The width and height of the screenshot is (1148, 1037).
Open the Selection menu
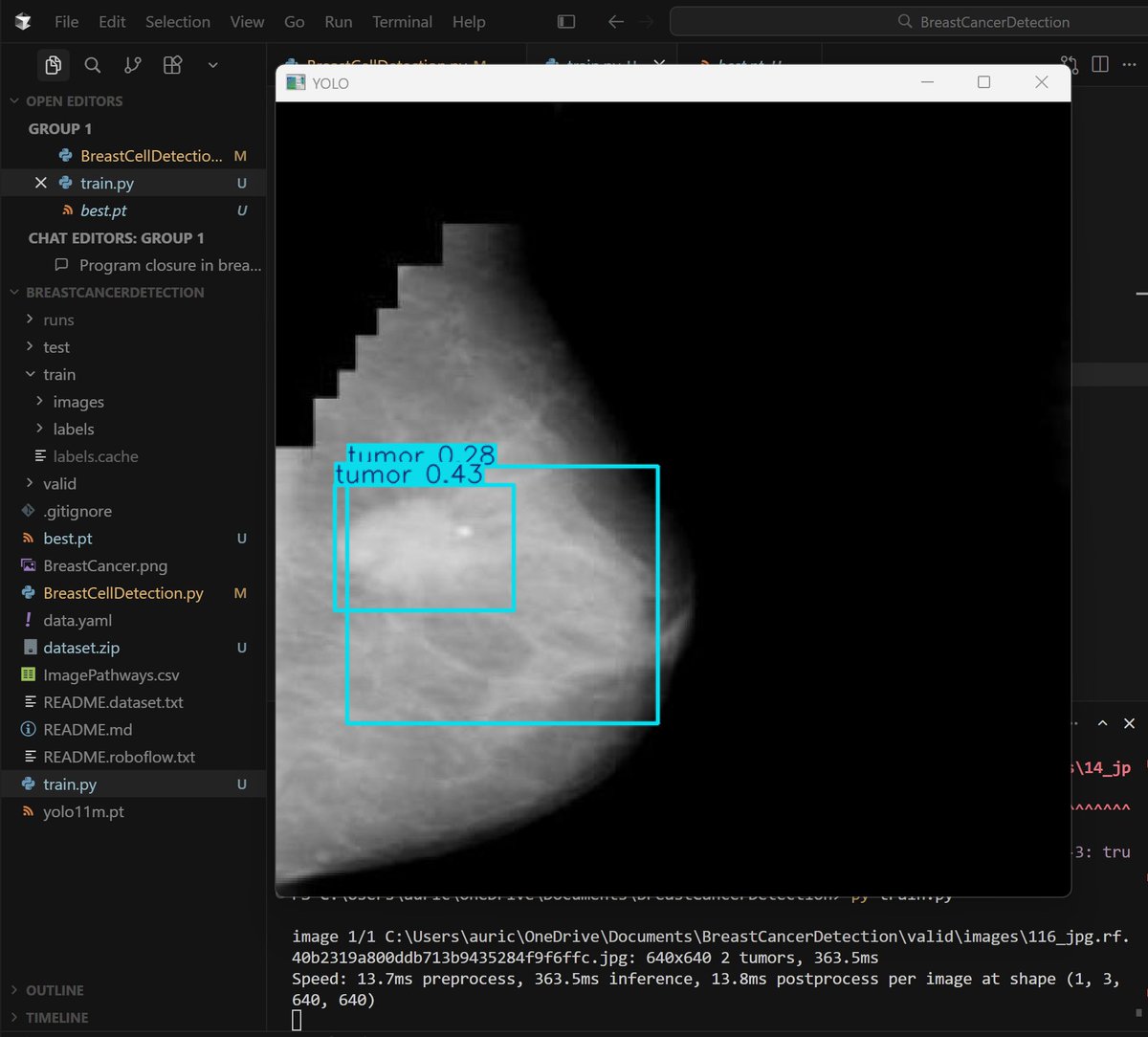178,22
